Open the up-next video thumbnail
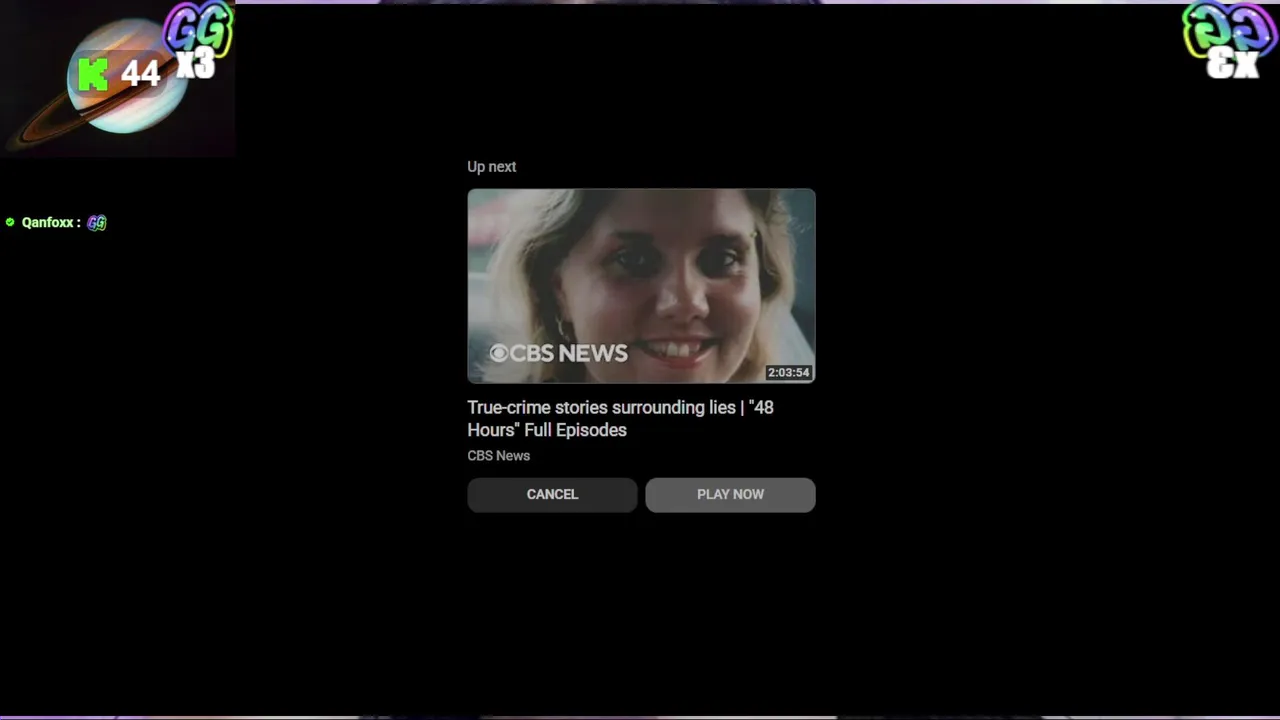 pos(641,286)
